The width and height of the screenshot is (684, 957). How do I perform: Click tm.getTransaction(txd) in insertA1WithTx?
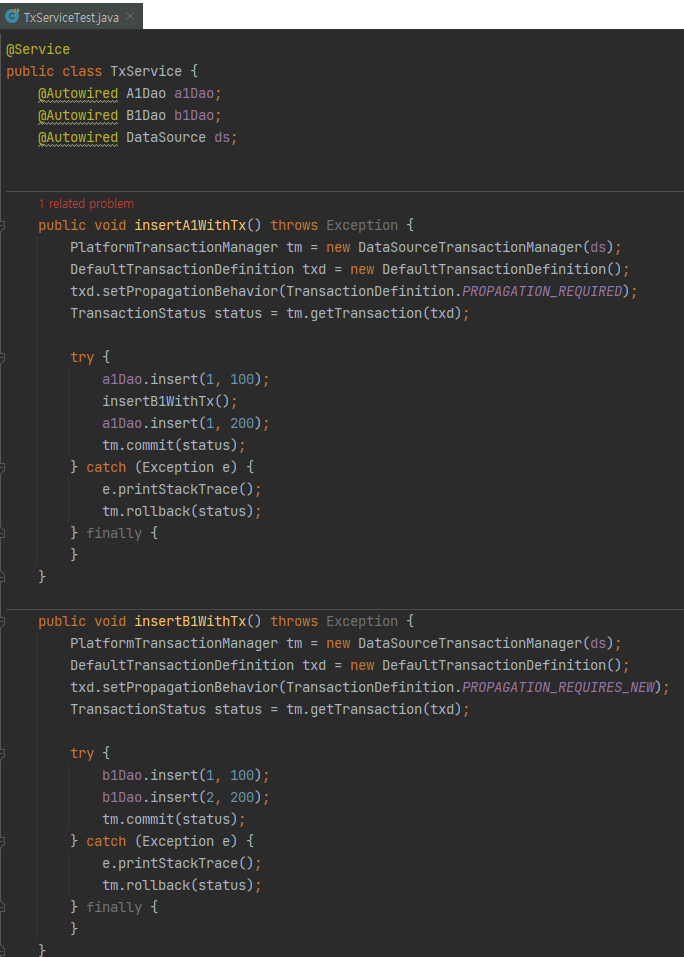(x=374, y=313)
